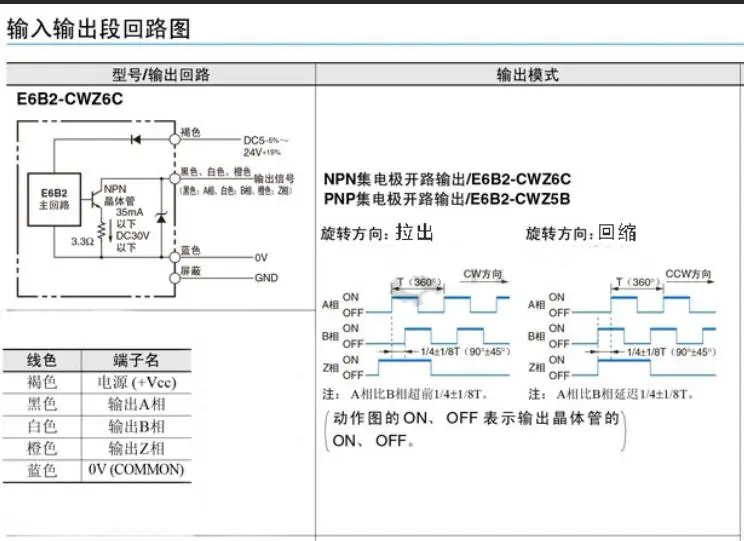The image size is (744, 541).
Task: Select the 黑色、白色、橙色 wire label
Action: click(216, 172)
